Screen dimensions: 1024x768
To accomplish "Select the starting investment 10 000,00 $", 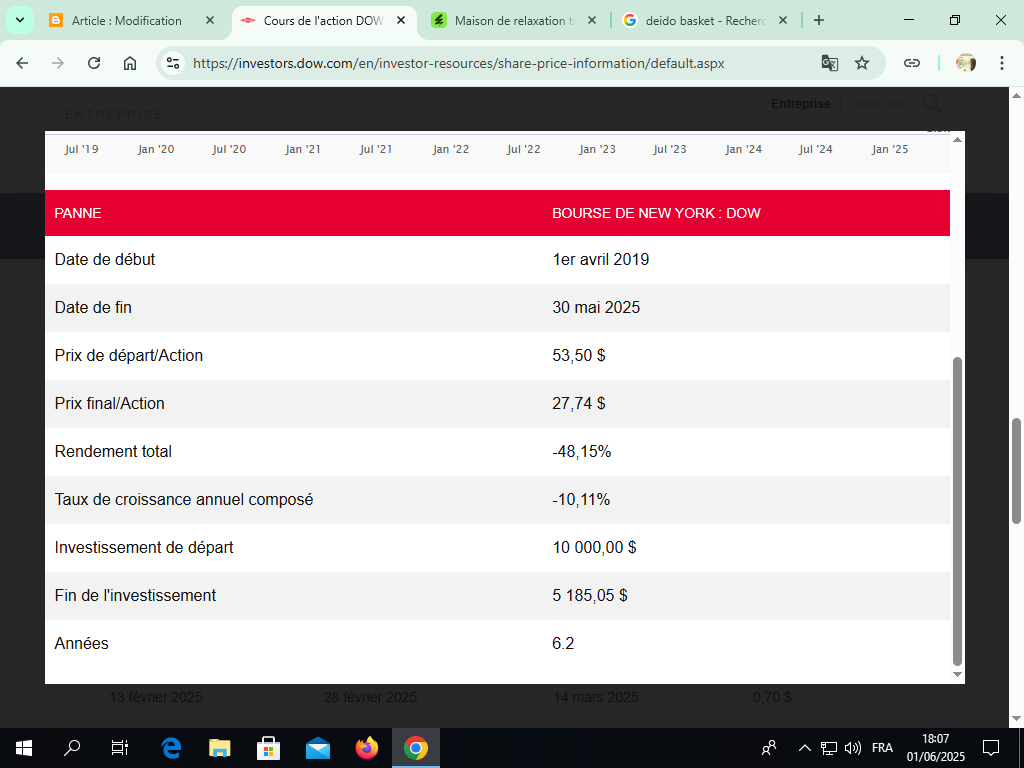I will coord(594,547).
